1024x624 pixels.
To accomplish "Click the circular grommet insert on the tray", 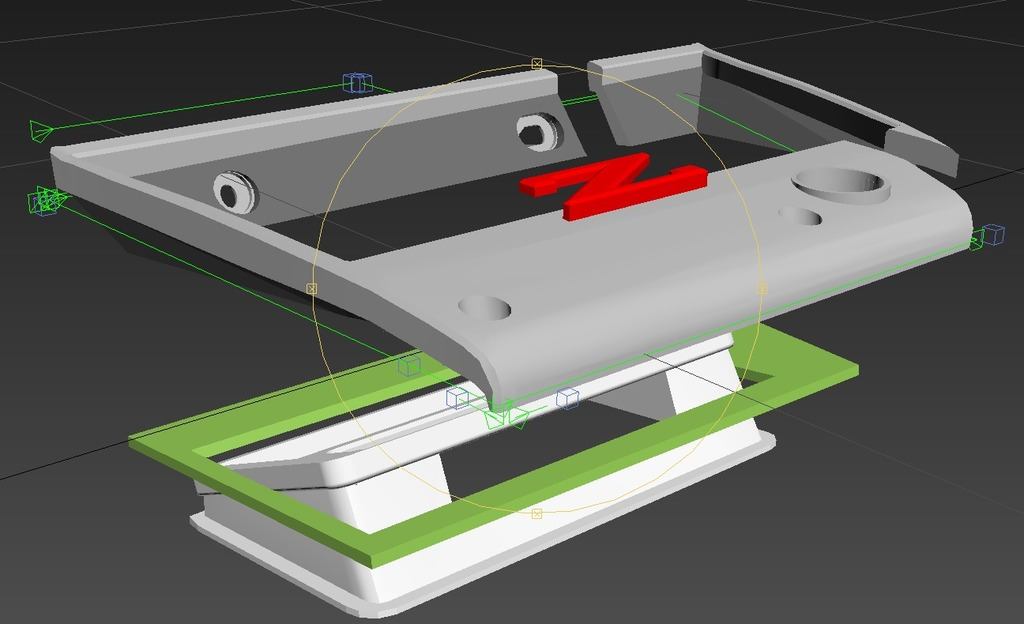I will [x=232, y=190].
